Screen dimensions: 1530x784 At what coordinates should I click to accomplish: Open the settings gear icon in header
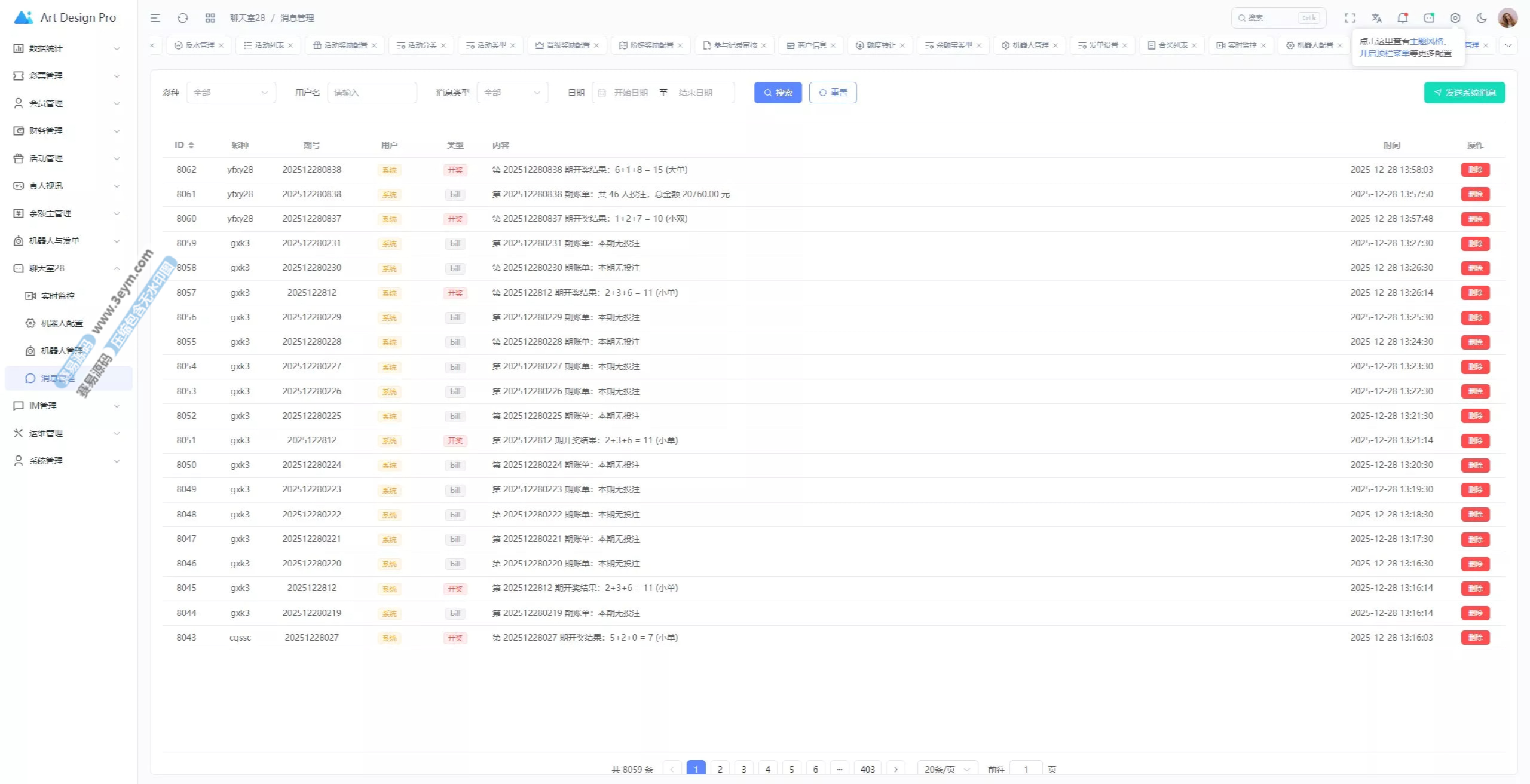[x=1455, y=18]
